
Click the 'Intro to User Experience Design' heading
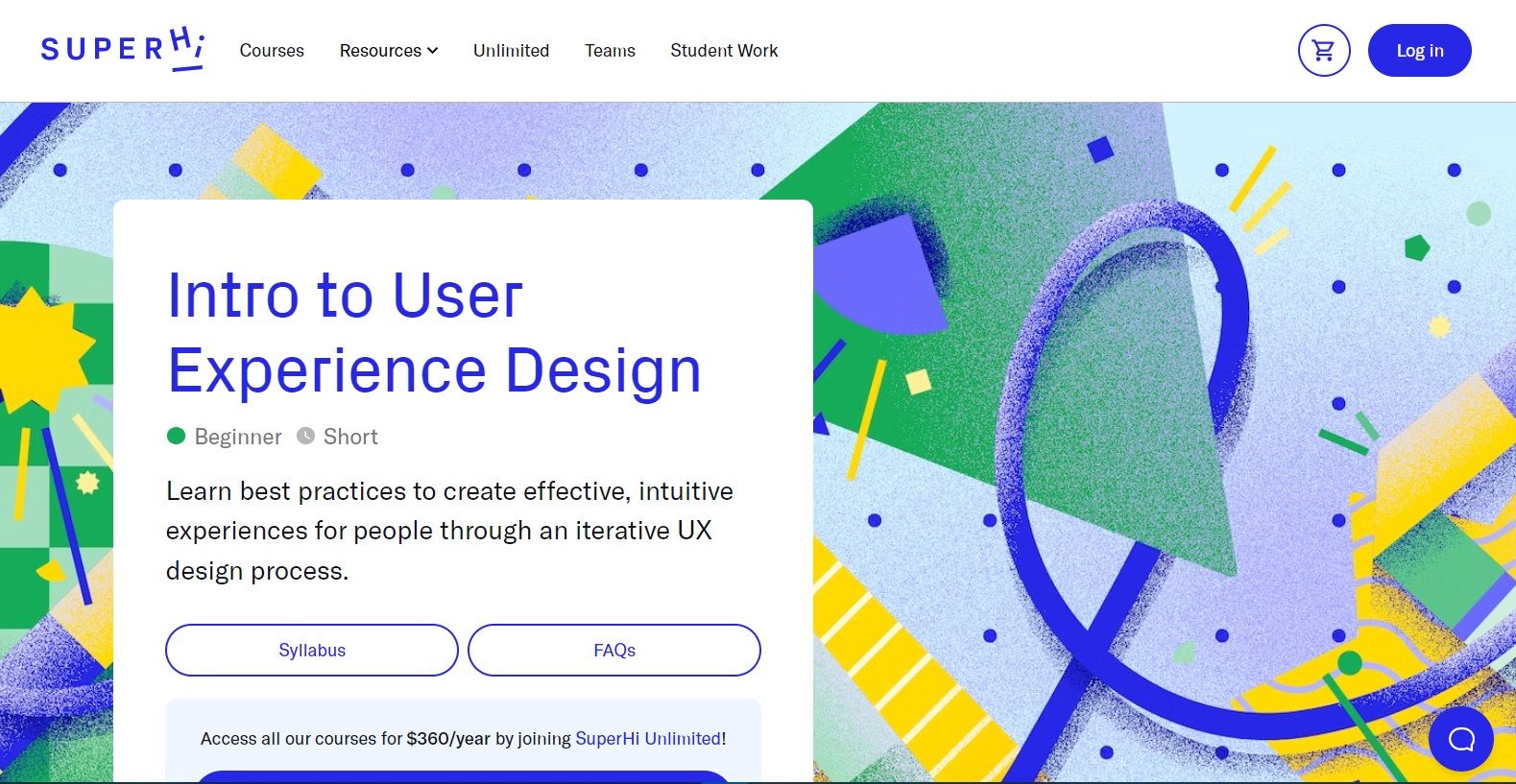pos(434,332)
